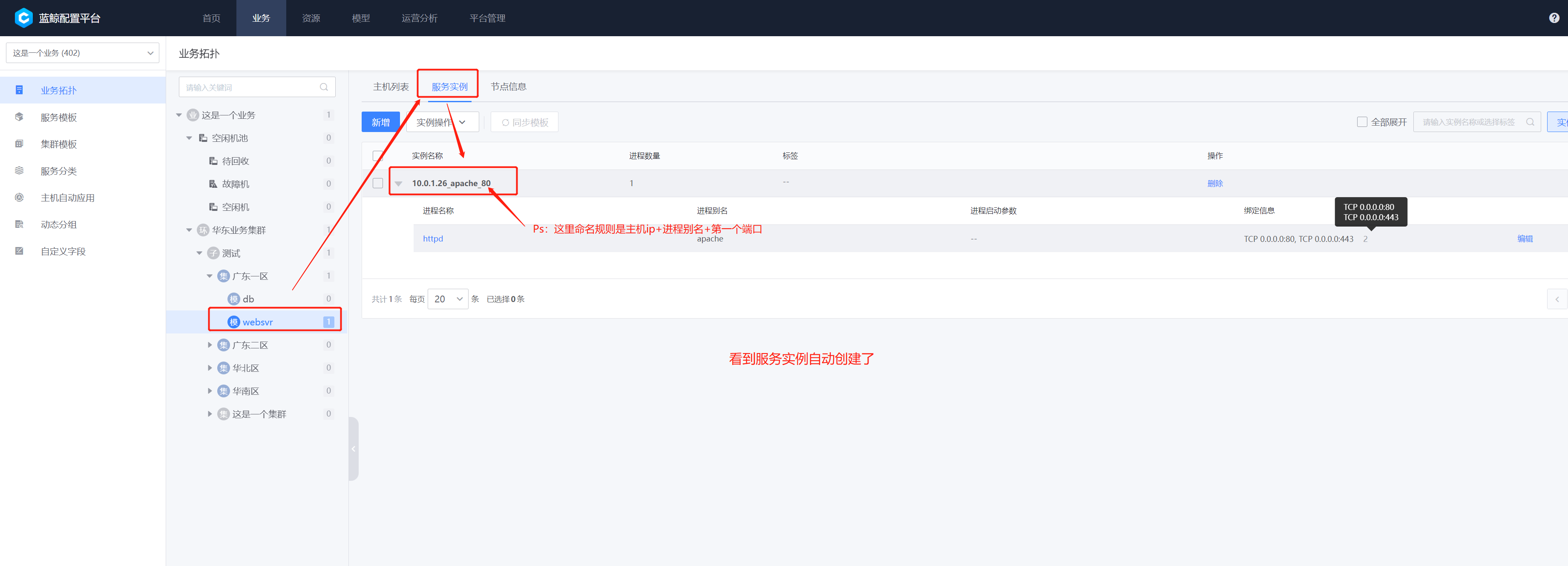Click the BlueKing platform logo icon
Image resolution: width=1568 pixels, height=566 pixels.
coord(23,17)
